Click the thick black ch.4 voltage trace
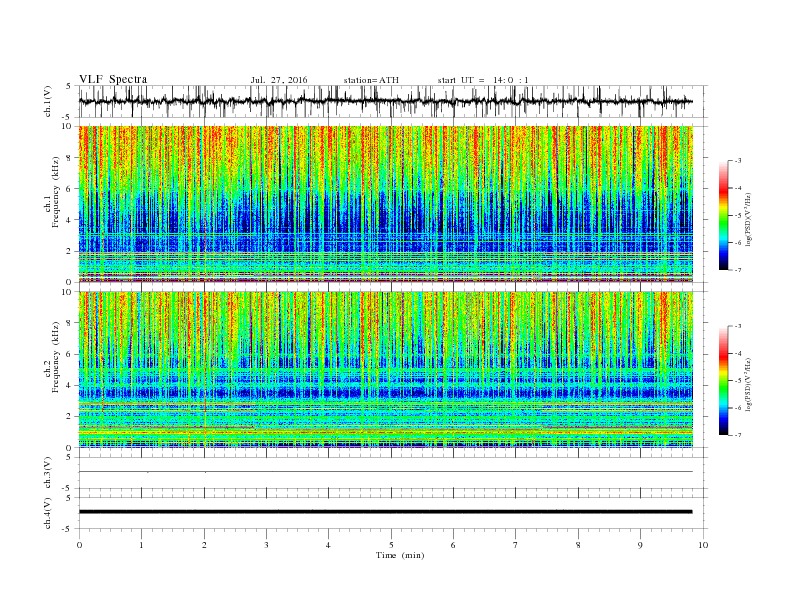This screenshot has width=792, height=612. coord(385,512)
